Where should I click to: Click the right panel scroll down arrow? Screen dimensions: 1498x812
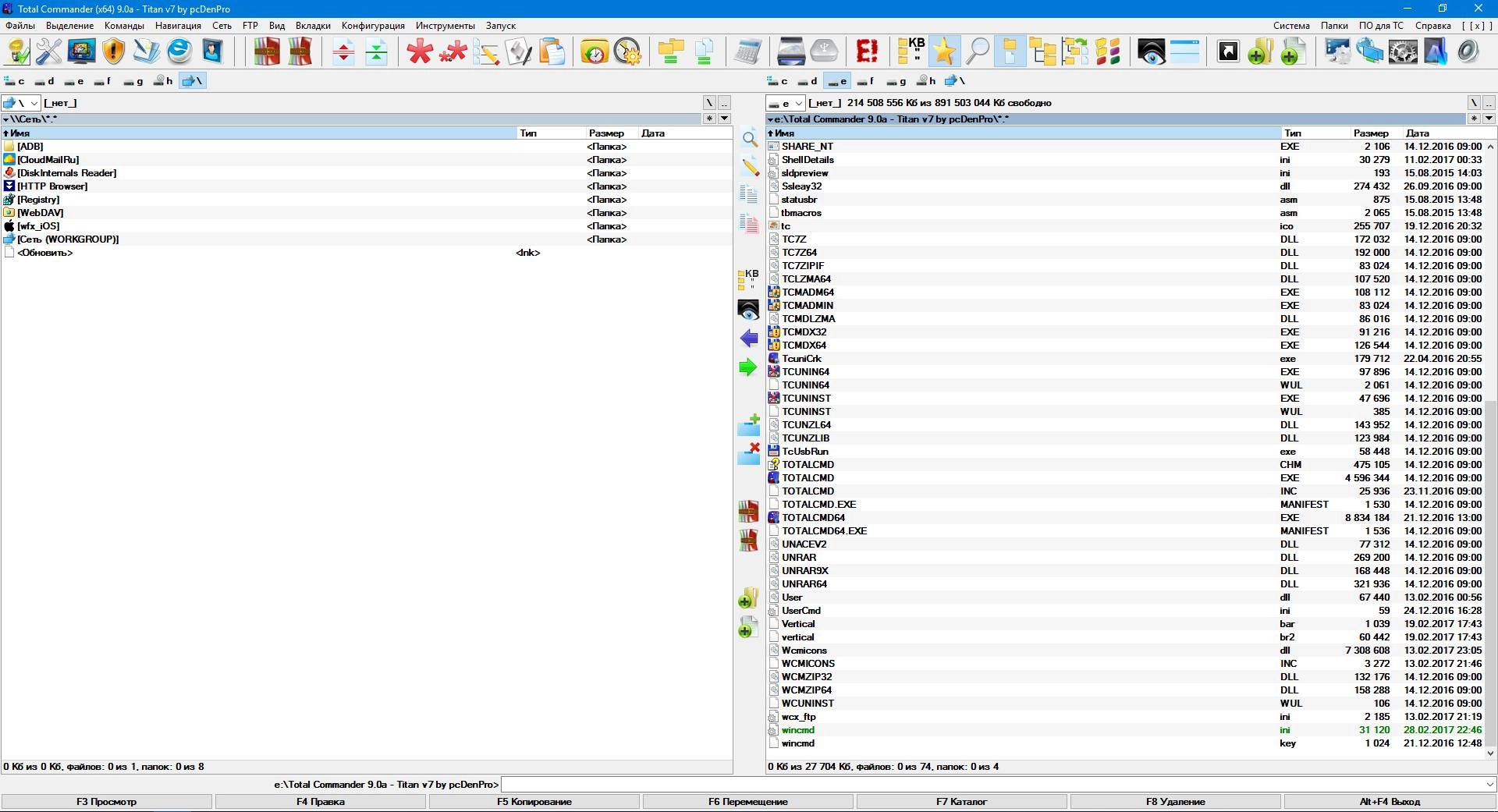tap(1490, 753)
